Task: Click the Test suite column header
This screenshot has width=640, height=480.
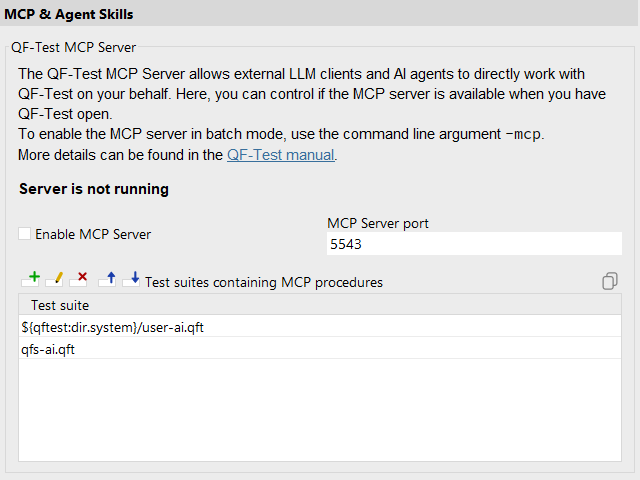Action: (320, 305)
